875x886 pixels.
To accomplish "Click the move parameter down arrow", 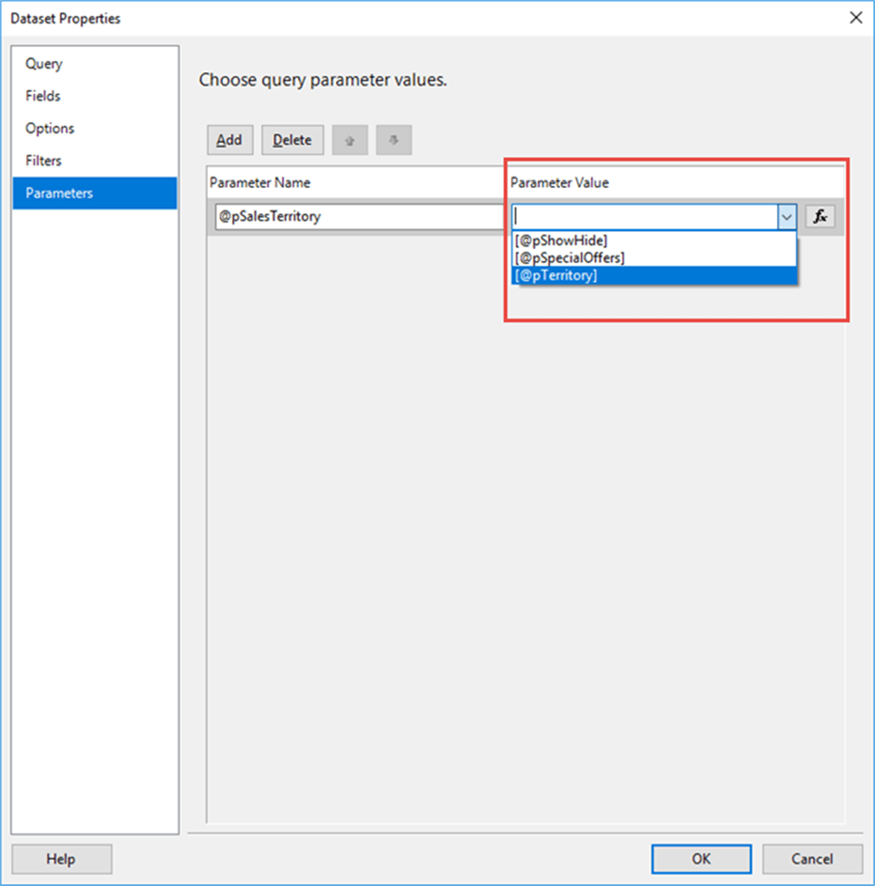I will (394, 140).
